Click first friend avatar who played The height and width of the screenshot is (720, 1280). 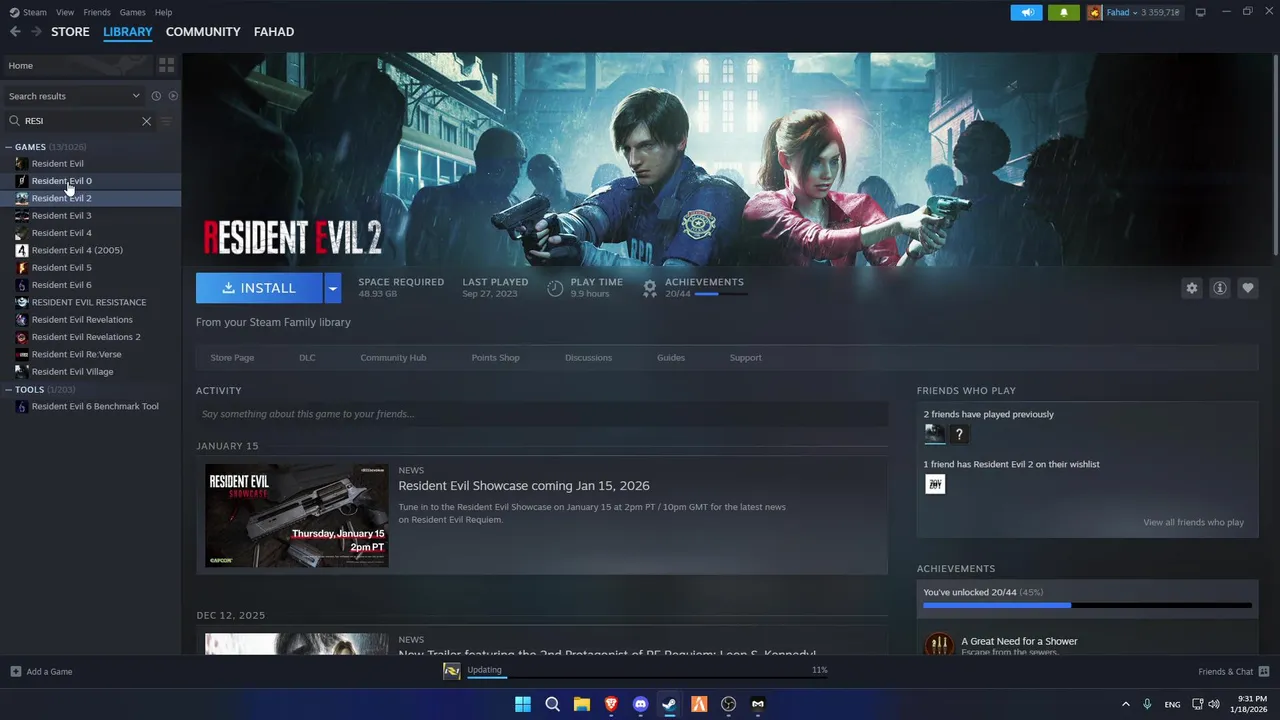(934, 434)
